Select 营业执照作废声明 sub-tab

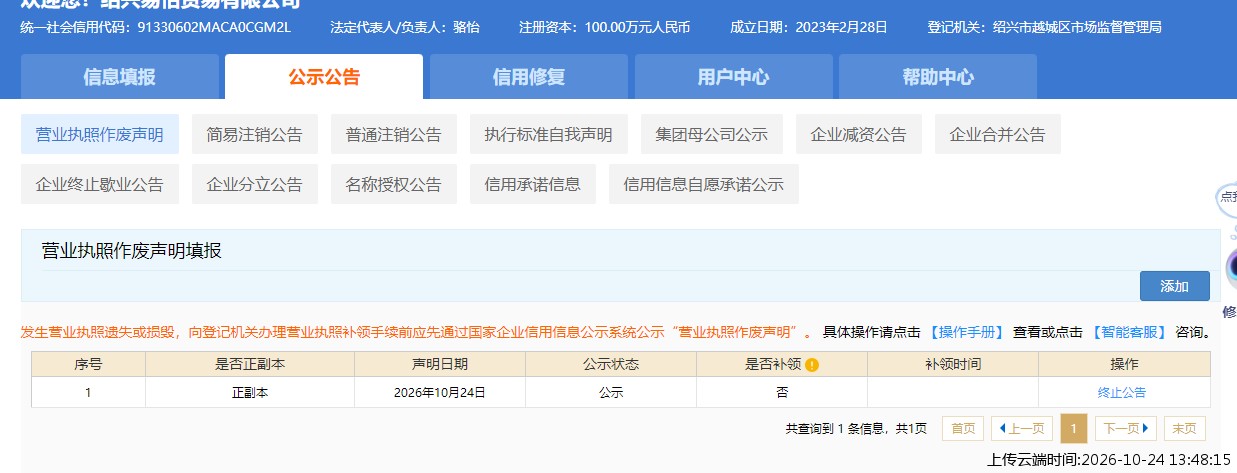coord(100,134)
